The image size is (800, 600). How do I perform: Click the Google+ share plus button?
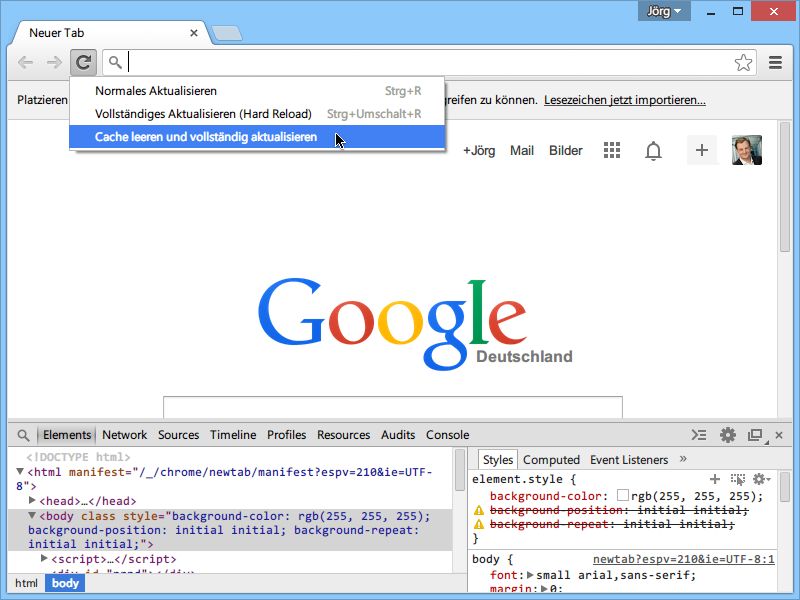coord(702,150)
